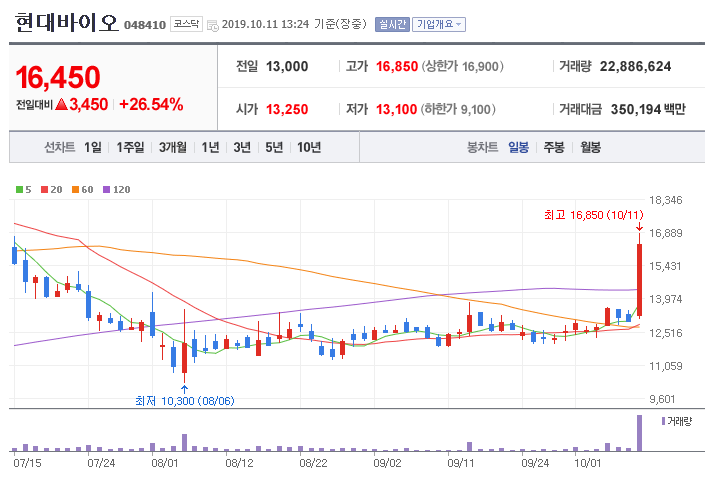
Task: Click the 거래대금 value 350,194 백만
Action: tap(648, 109)
